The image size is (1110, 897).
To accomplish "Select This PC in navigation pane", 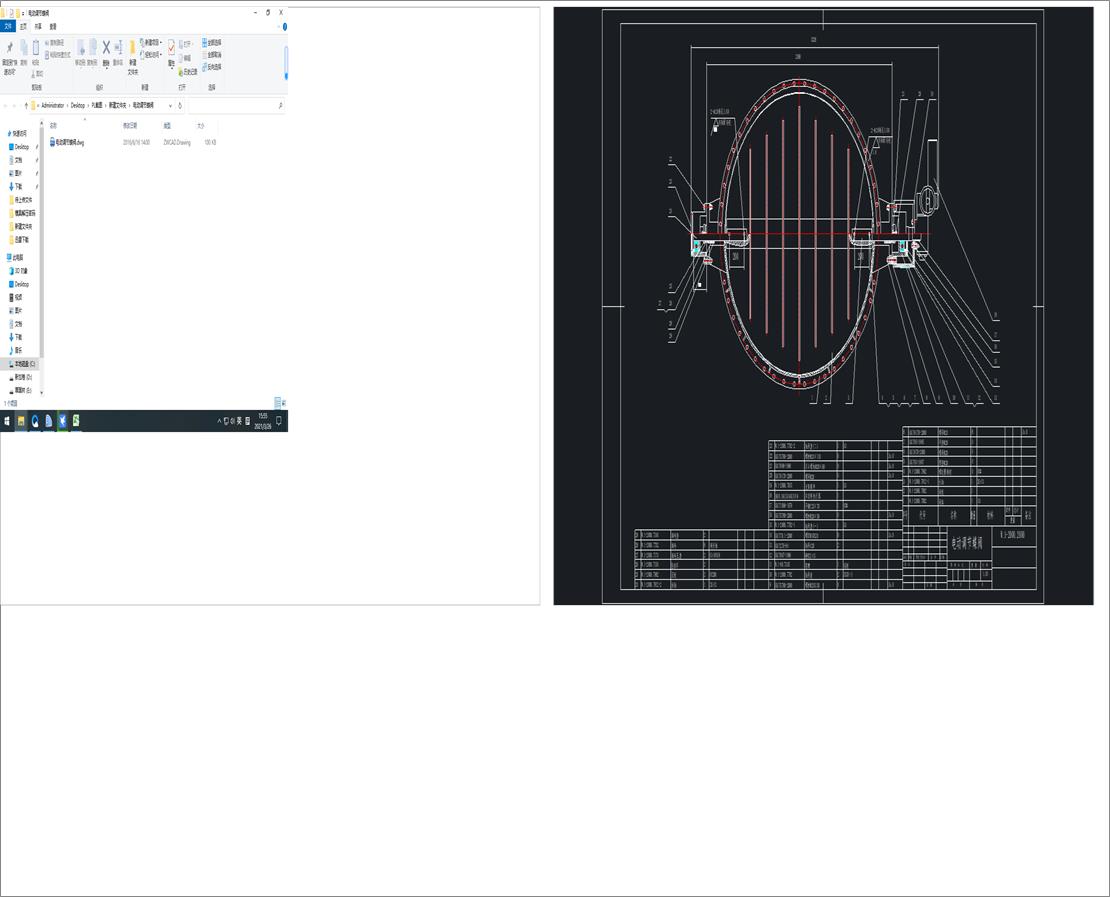I will pyautogui.click(x=16, y=258).
